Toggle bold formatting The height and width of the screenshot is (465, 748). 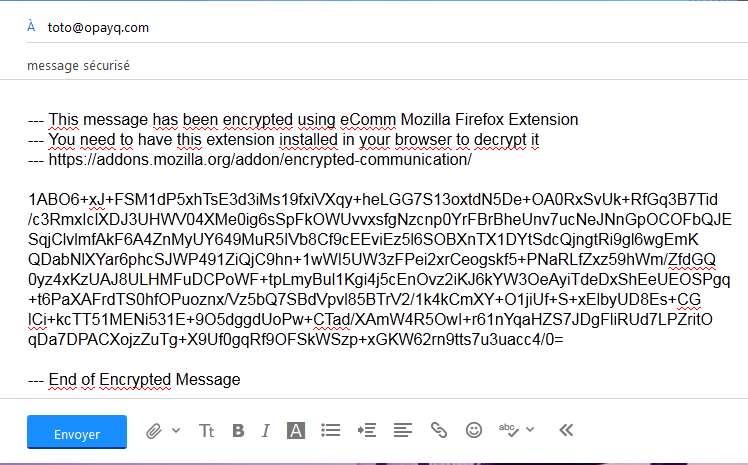238,431
